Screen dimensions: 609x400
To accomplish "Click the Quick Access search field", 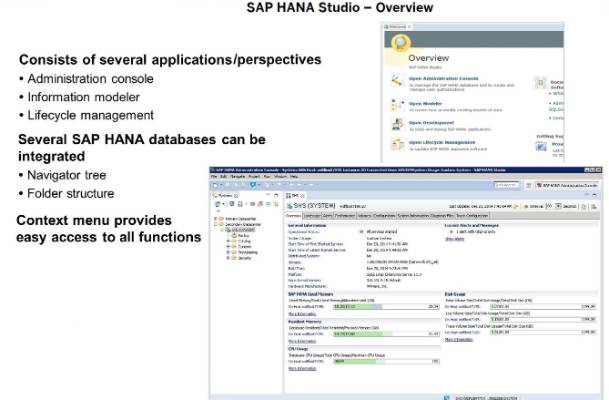I will click(507, 185).
